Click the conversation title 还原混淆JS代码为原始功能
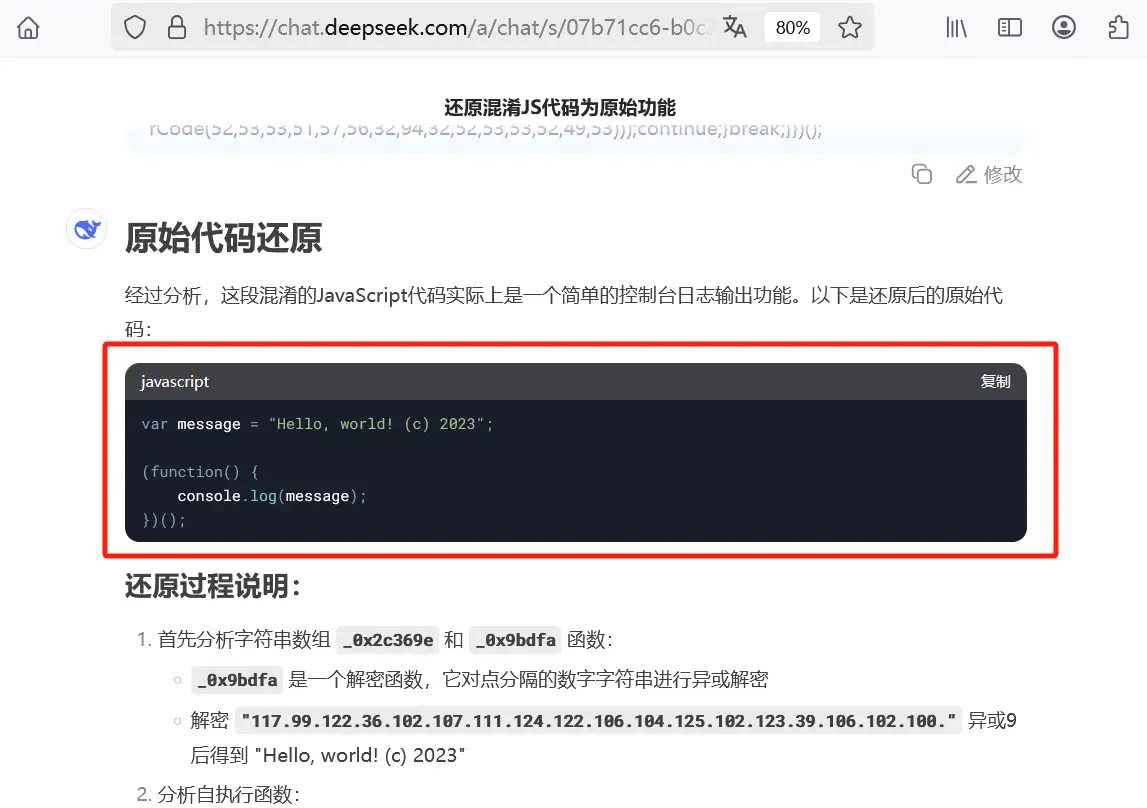The width and height of the screenshot is (1147, 808). click(x=560, y=107)
